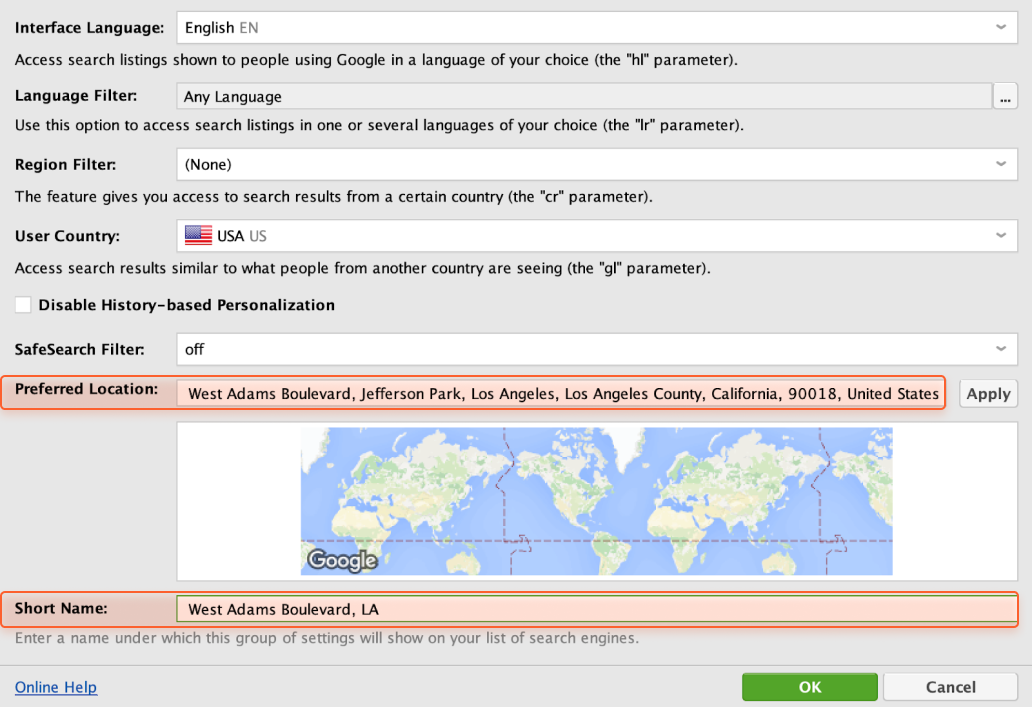Screen dimensions: 1032x707
Task: Open the SafeSearch Filter dropdown
Action: 596,349
